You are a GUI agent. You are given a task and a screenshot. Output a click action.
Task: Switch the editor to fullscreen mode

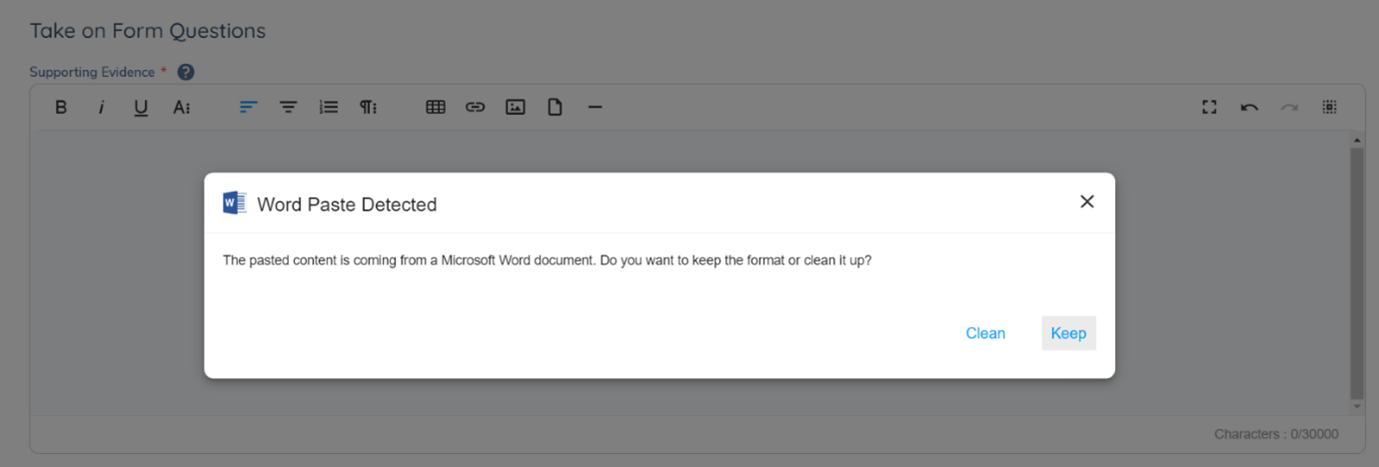coord(1210,107)
